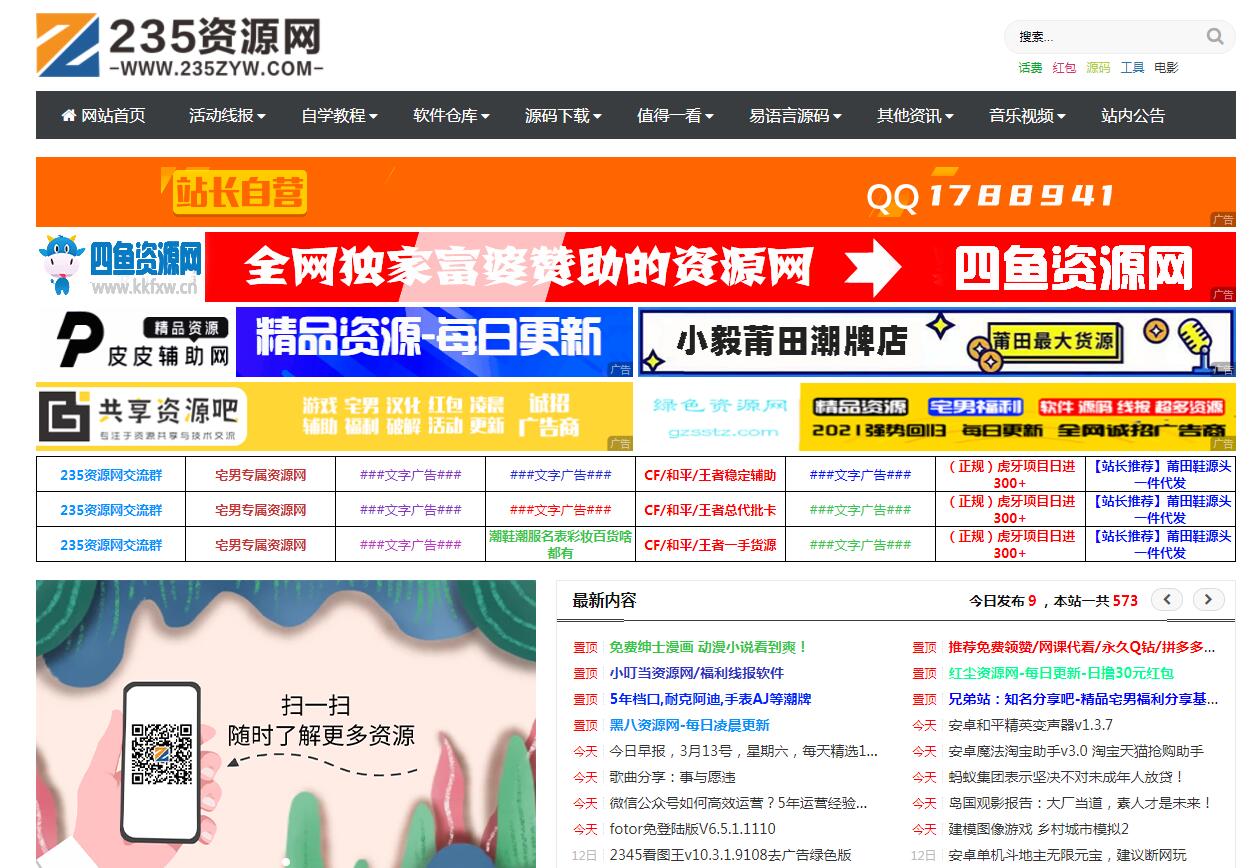Click 宅男专属资源网 in second table row
This screenshot has height=868, width=1254.
click(x=261, y=510)
